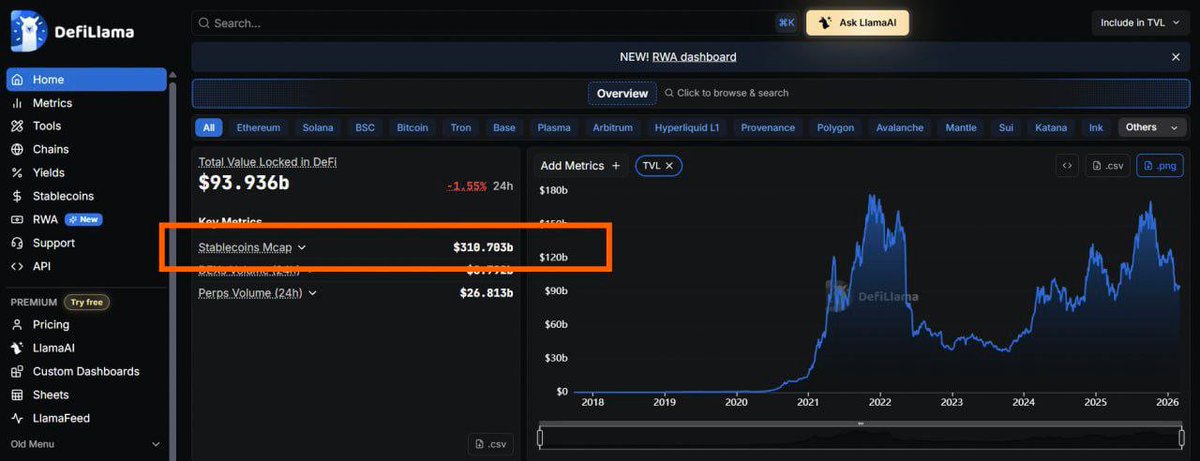Filter by the Bitcoin chain
This screenshot has width=1200, height=461.
click(x=412, y=128)
